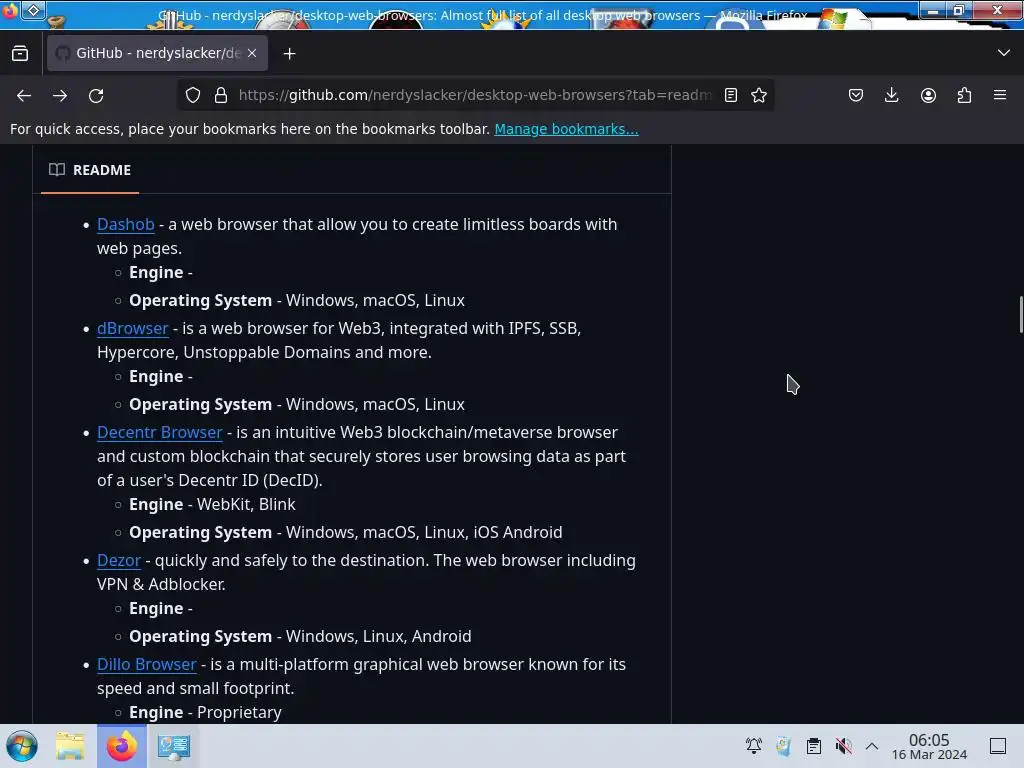Viewport: 1024px width, 768px height.
Task: Open the Dashob link
Action: [x=125, y=224]
